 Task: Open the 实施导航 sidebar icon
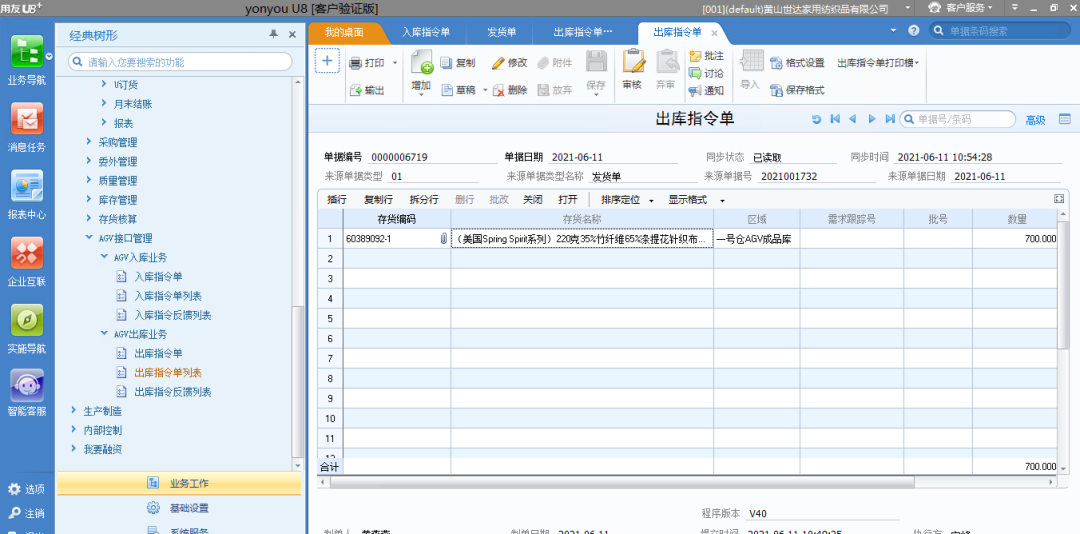pos(27,320)
